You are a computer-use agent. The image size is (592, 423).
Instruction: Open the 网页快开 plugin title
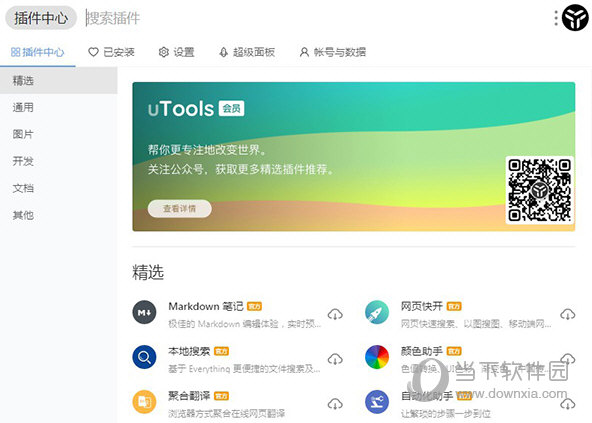(x=421, y=306)
